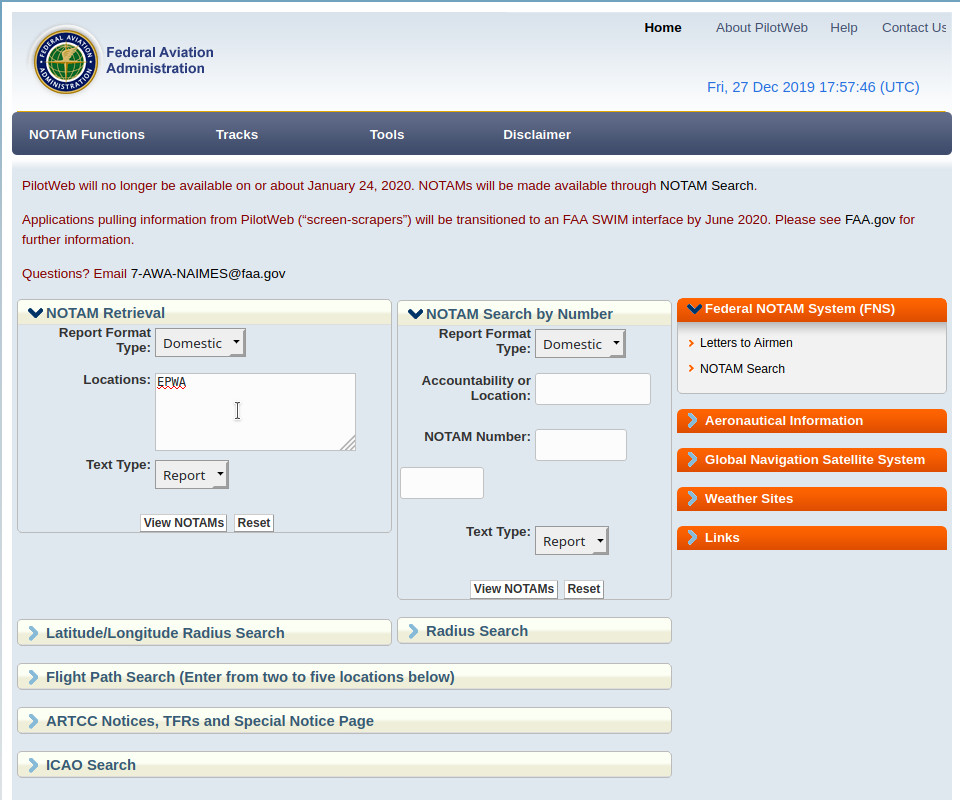Image resolution: width=960 pixels, height=800 pixels.
Task: Open the Tracks menu
Action: 237,135
